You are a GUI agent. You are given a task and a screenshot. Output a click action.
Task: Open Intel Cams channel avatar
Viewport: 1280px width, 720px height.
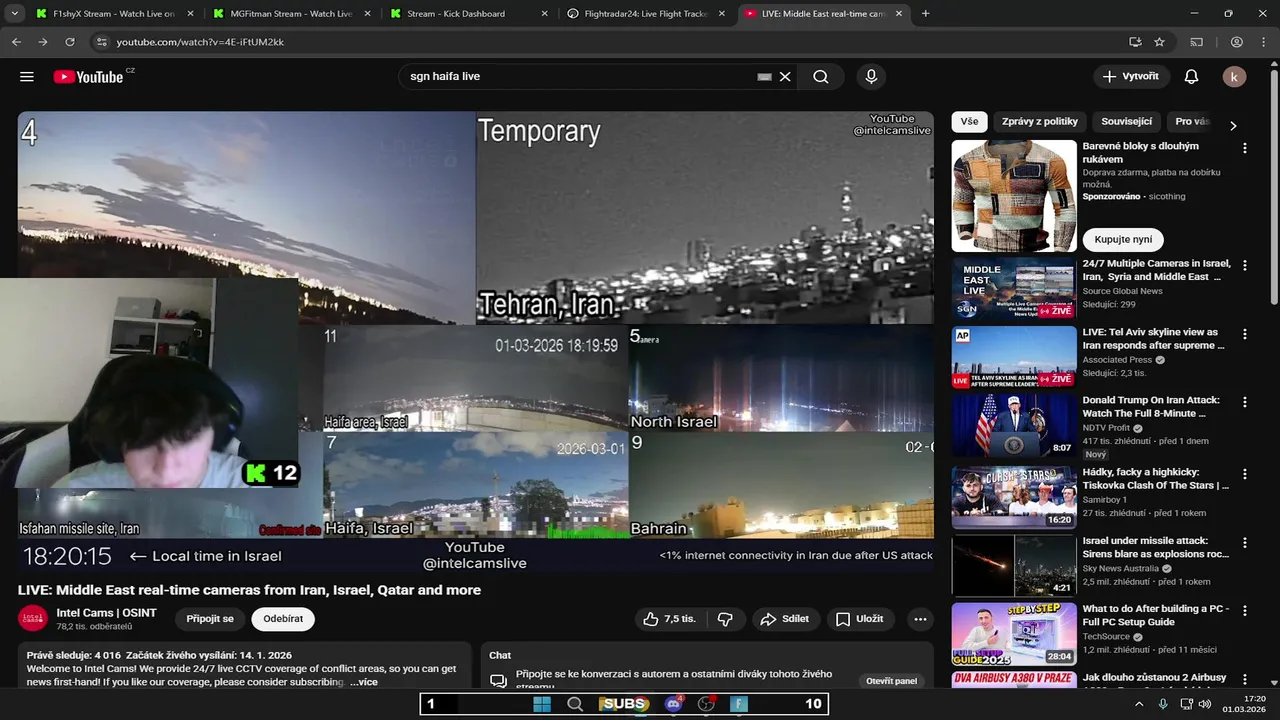click(x=33, y=618)
